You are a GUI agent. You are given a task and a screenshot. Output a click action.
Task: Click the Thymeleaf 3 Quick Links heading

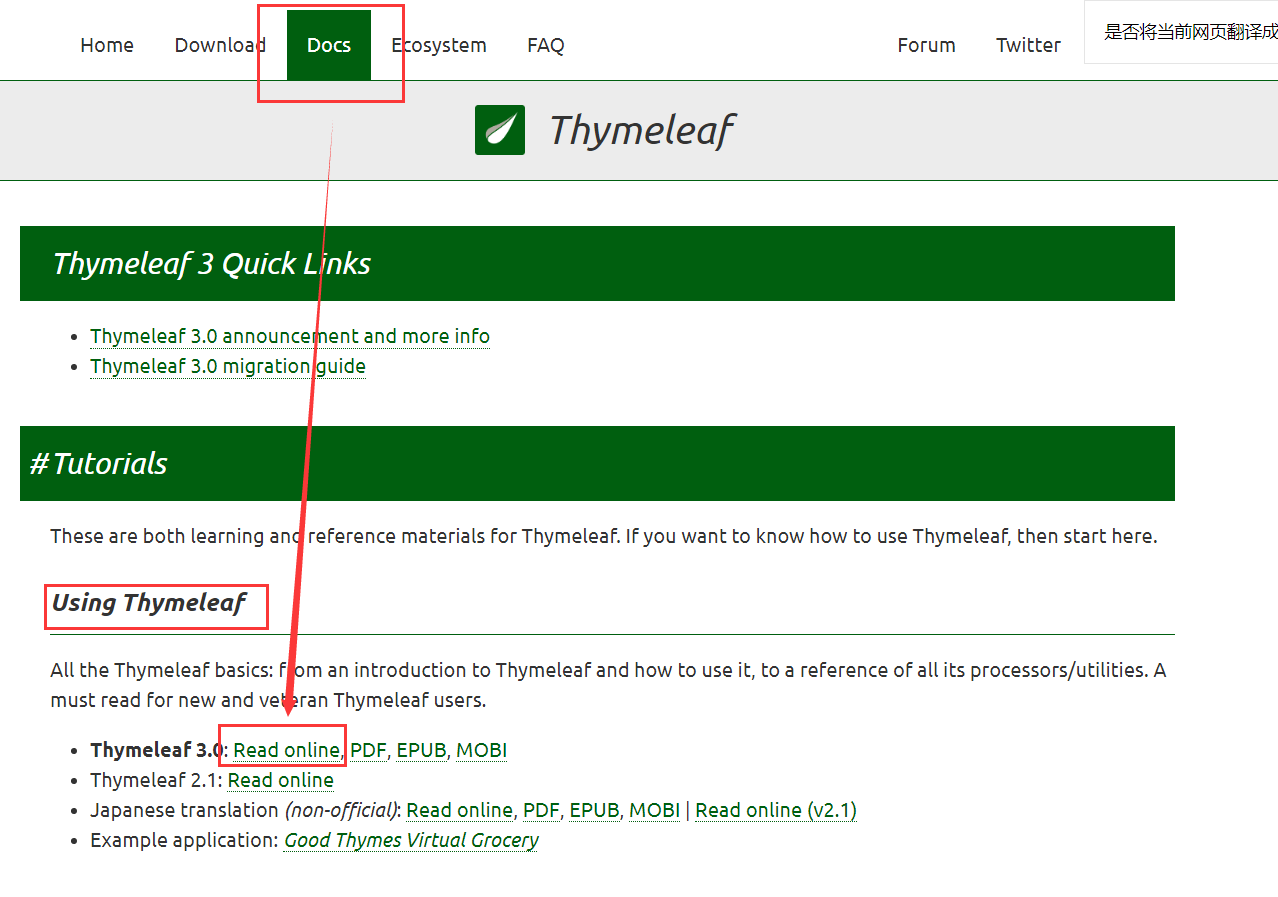[211, 264]
